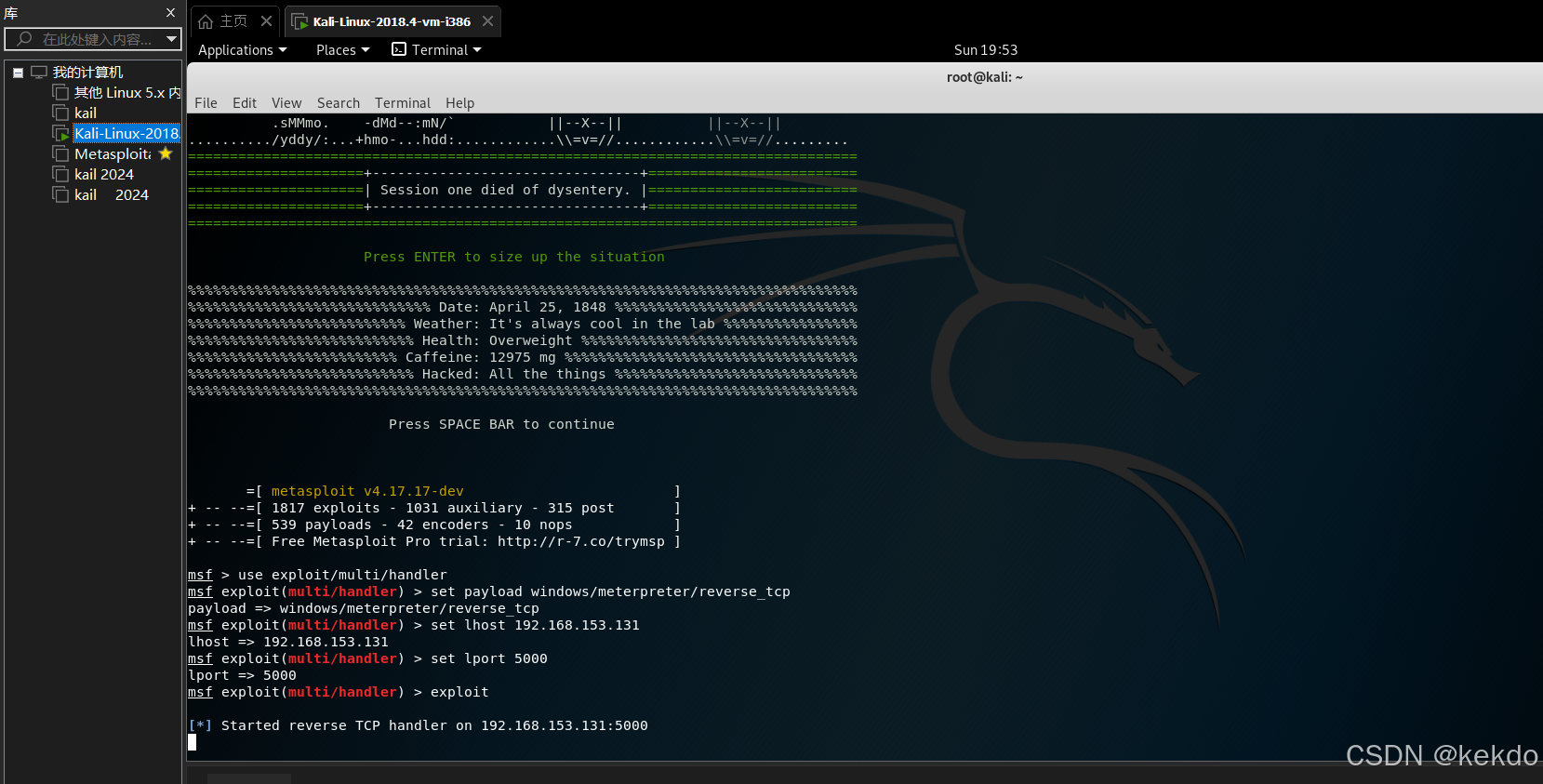This screenshot has height=784, width=1543.
Task: Click the terminal cursor block at prompt
Action: (x=193, y=742)
